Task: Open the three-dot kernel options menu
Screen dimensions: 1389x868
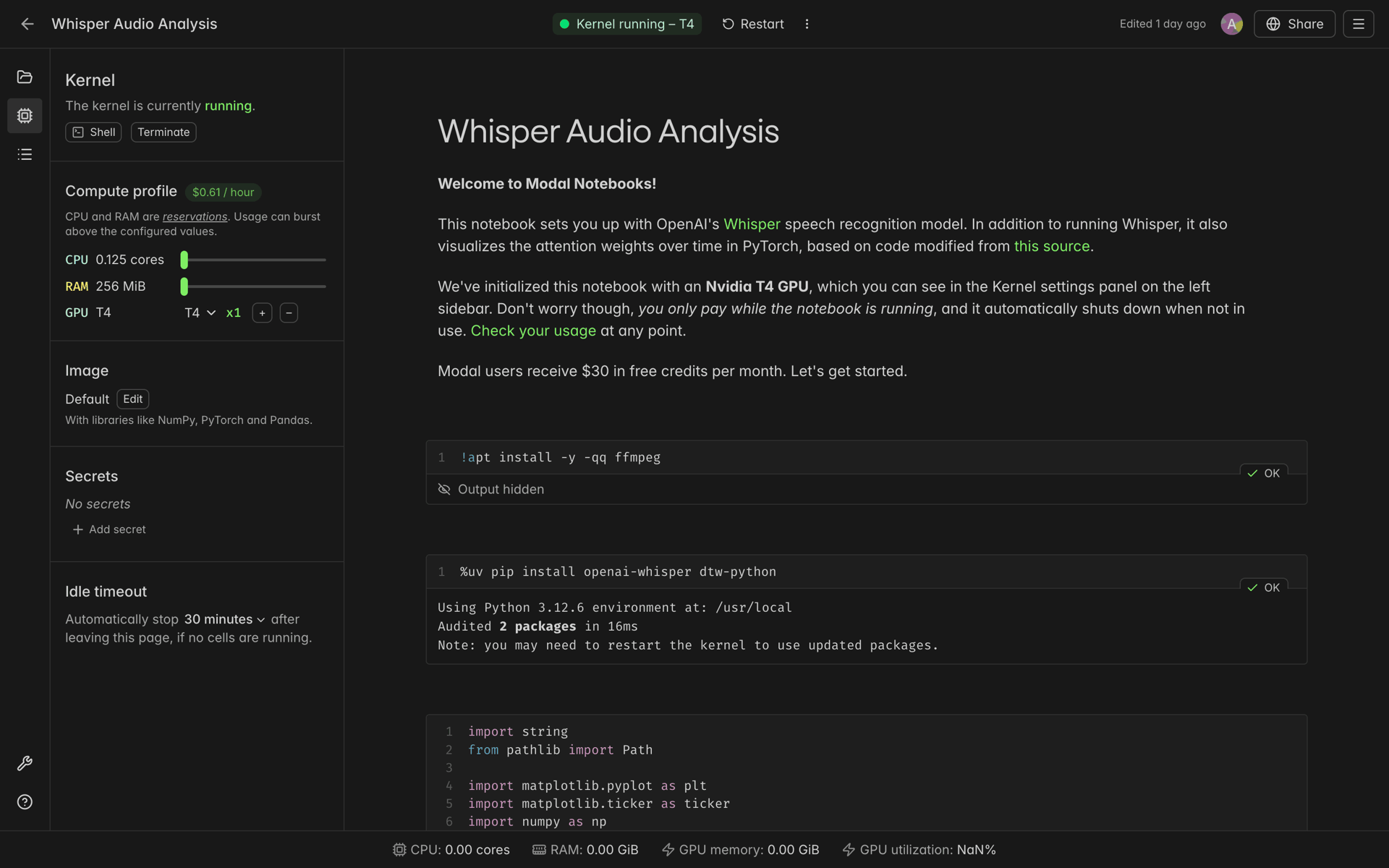Action: [x=807, y=24]
